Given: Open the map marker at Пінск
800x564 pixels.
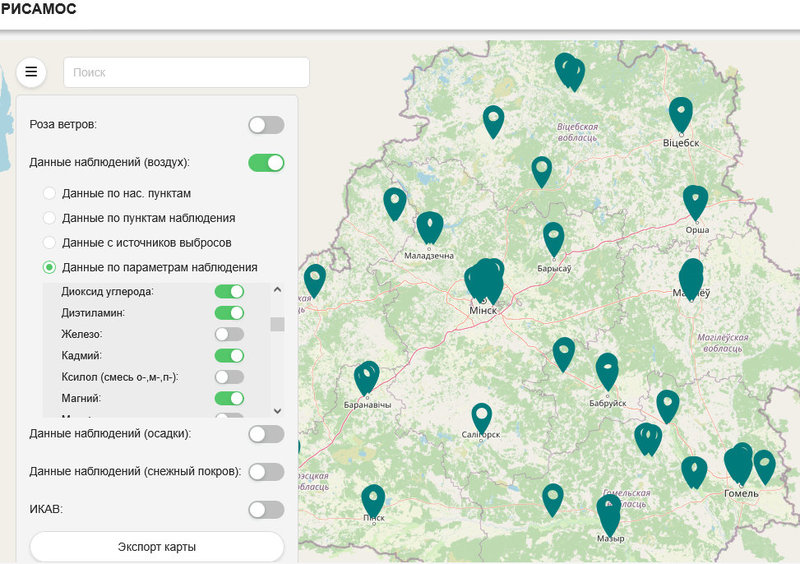Looking at the screenshot, I should (x=373, y=499).
